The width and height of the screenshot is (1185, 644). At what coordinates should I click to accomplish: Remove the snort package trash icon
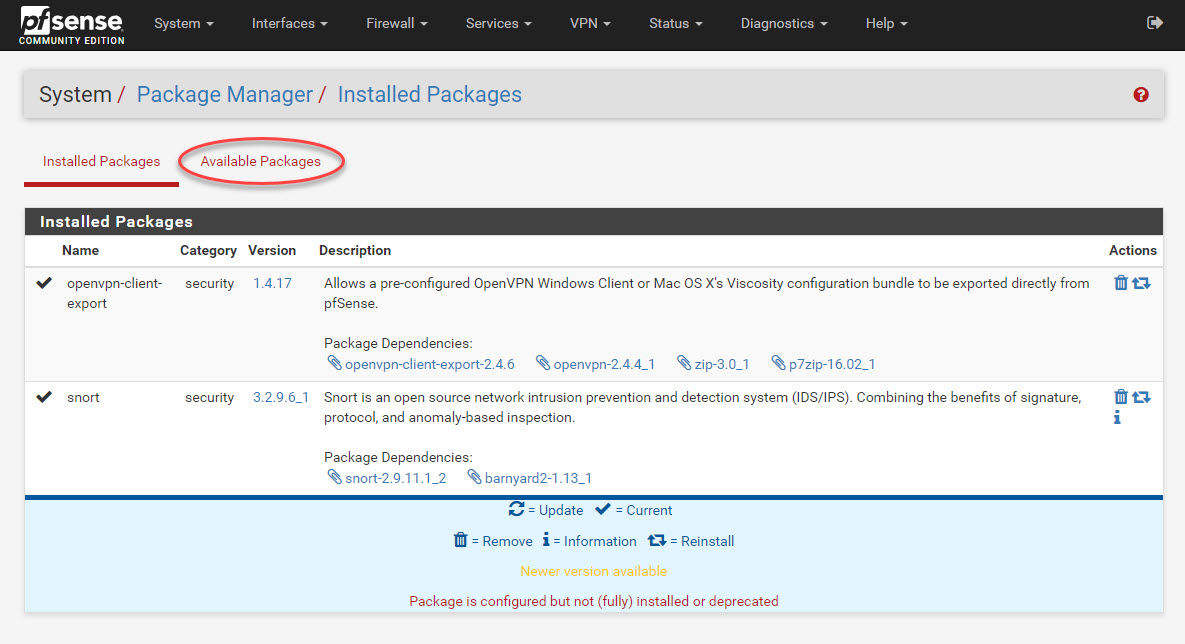coord(1121,397)
